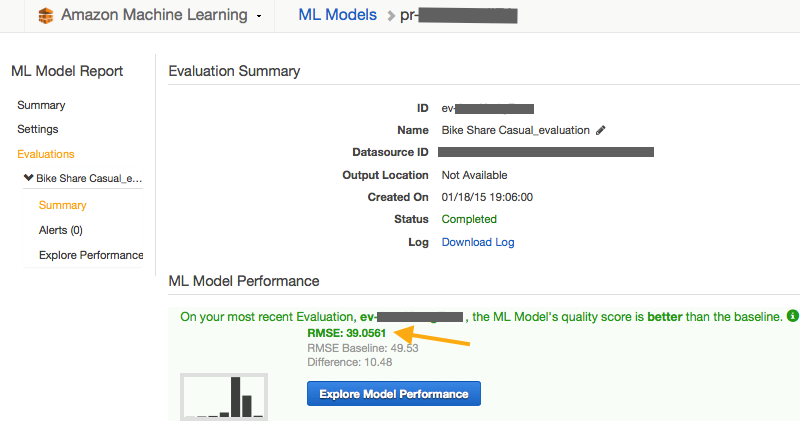Click the Amazon Machine Learning title
800x448 pixels.
(154, 15)
